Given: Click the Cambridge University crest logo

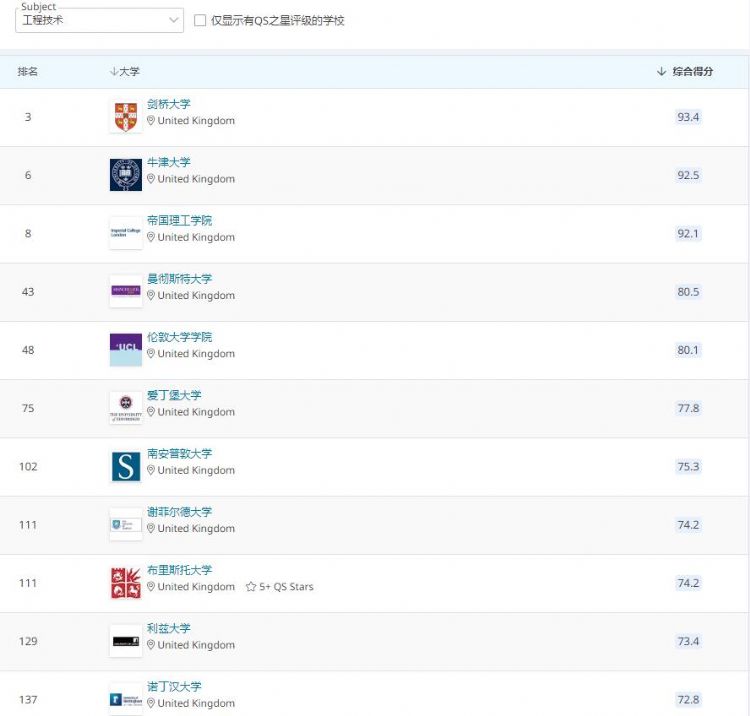Looking at the screenshot, I should [125, 116].
